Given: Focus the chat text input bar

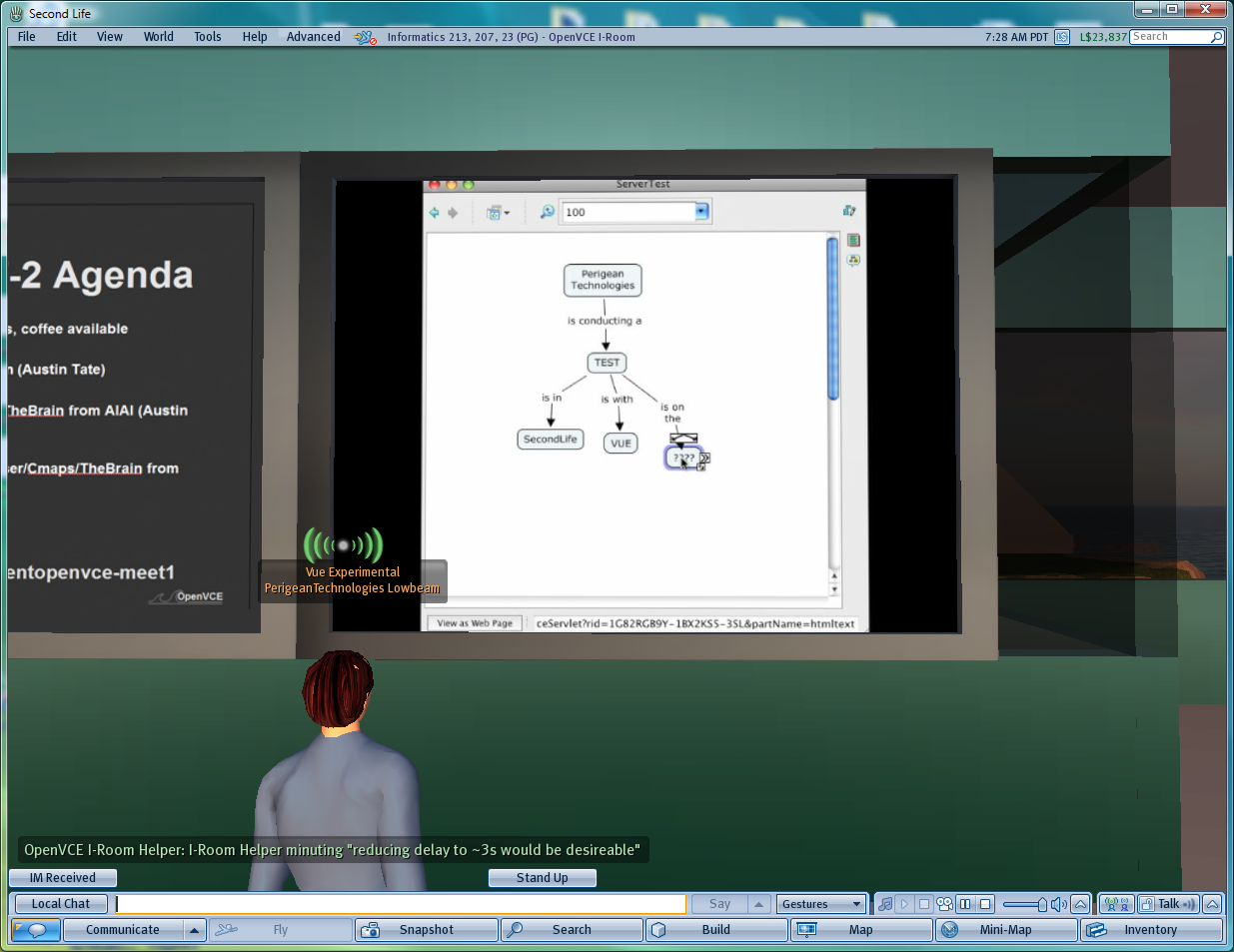Looking at the screenshot, I should 401,904.
